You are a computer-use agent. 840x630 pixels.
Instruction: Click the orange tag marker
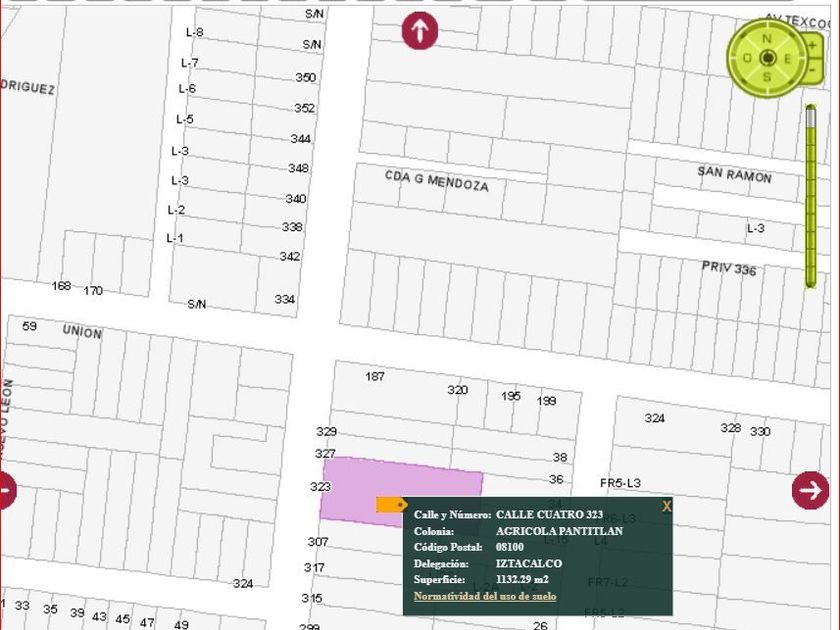click(392, 505)
